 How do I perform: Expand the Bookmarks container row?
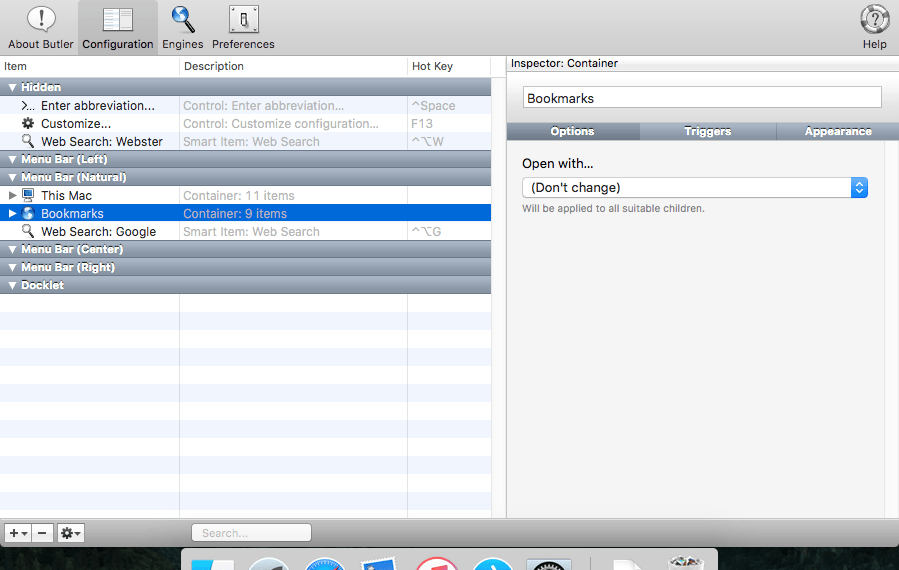point(13,214)
